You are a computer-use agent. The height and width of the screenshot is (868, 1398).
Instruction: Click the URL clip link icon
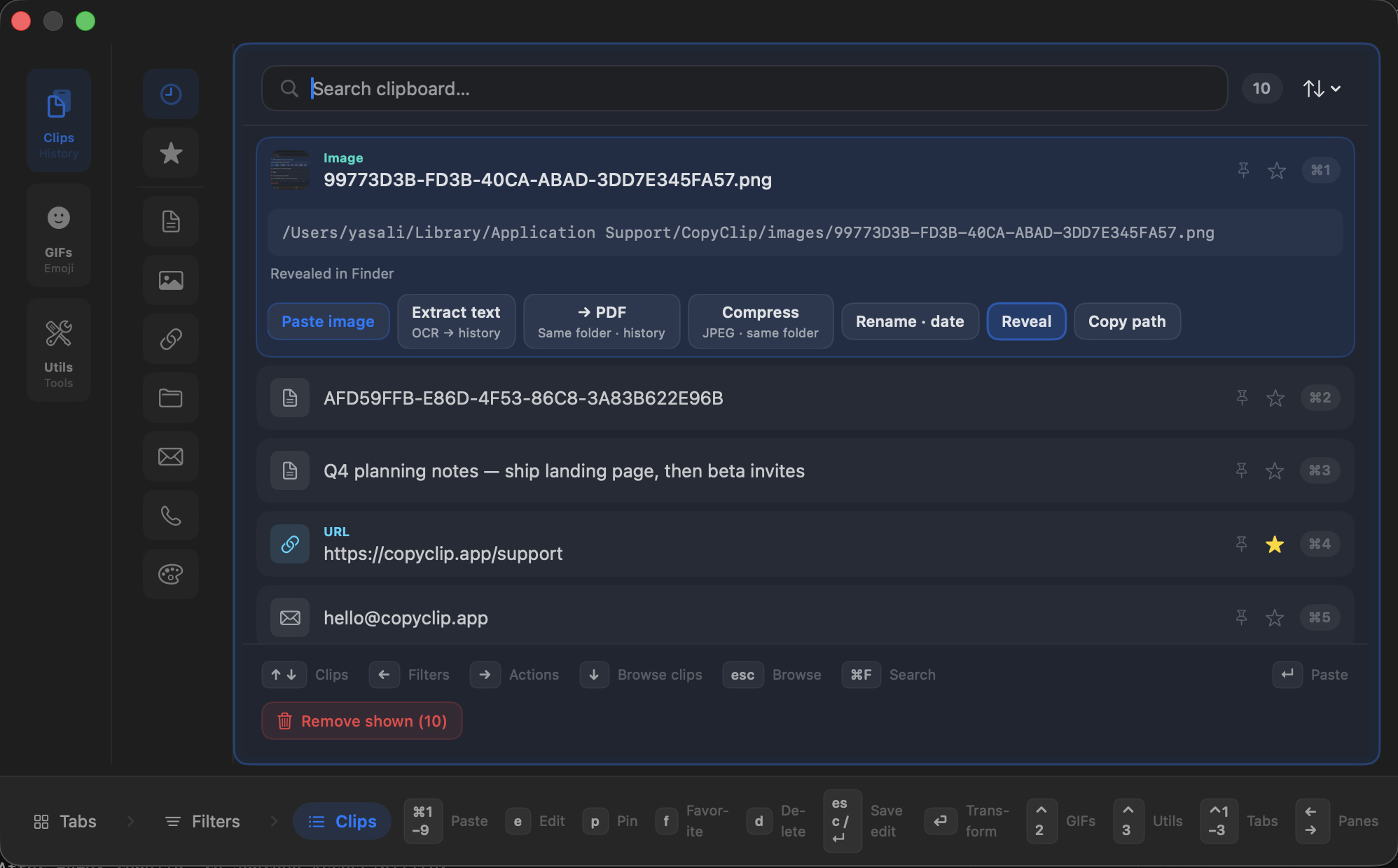tap(290, 544)
